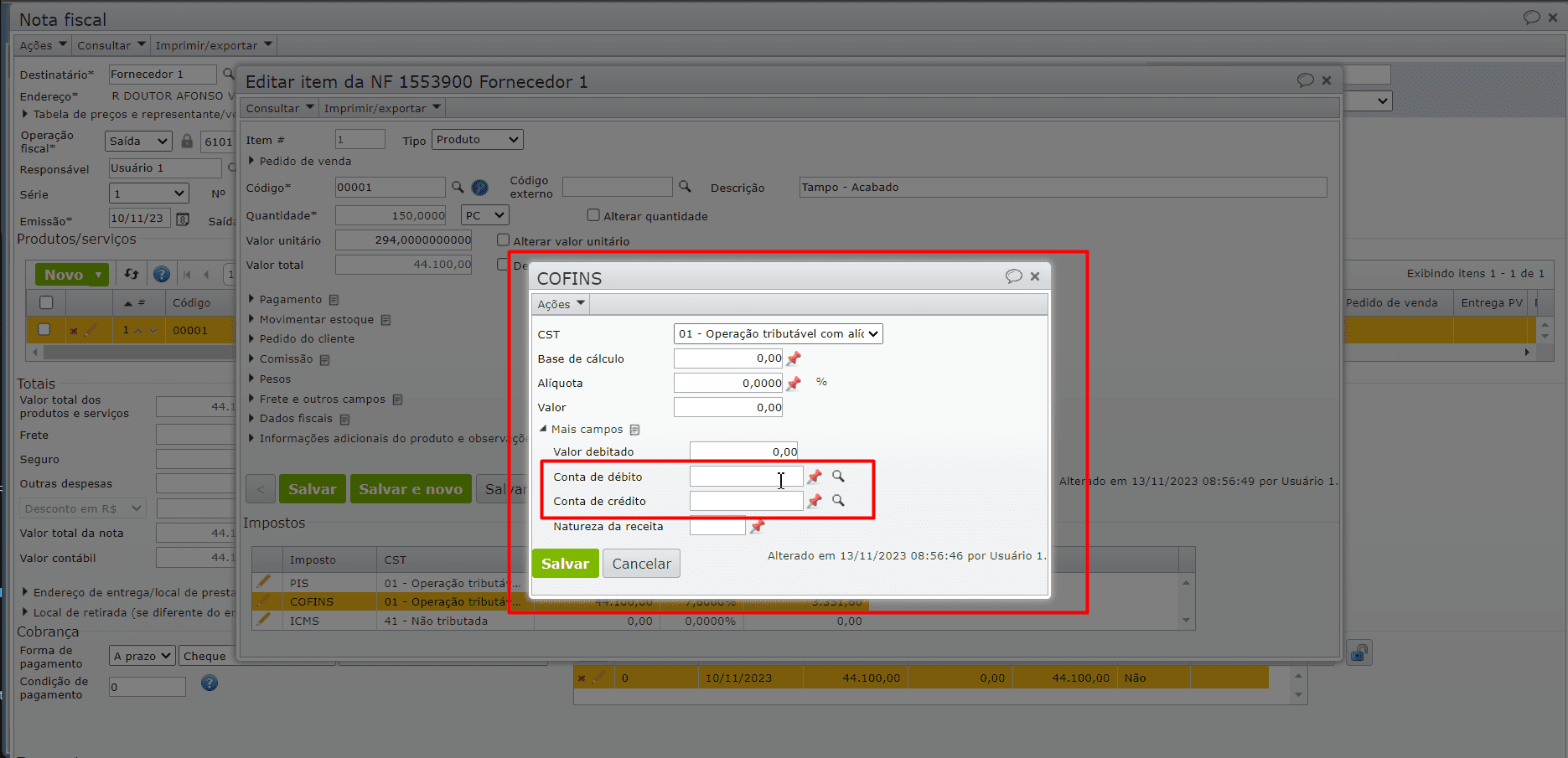Open the Série dropdown
This screenshot has width=1568, height=758.
(149, 194)
